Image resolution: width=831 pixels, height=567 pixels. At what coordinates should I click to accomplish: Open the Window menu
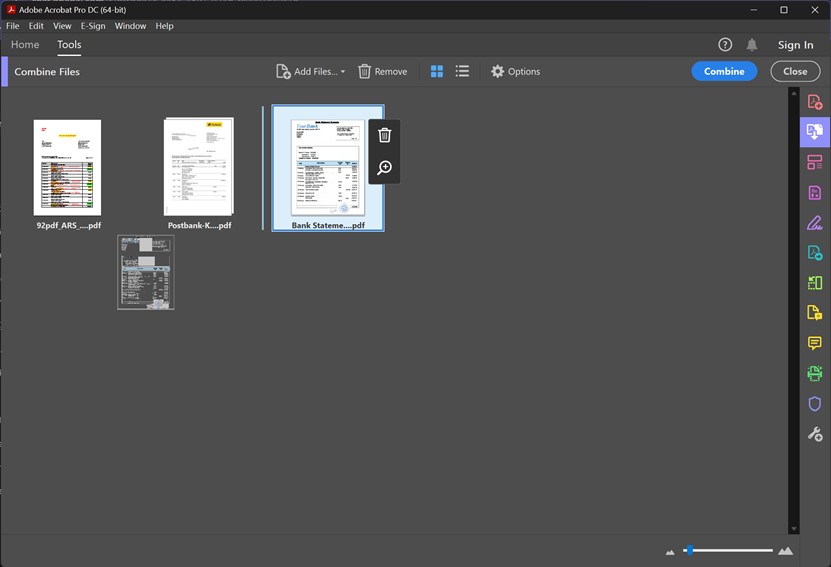(130, 26)
